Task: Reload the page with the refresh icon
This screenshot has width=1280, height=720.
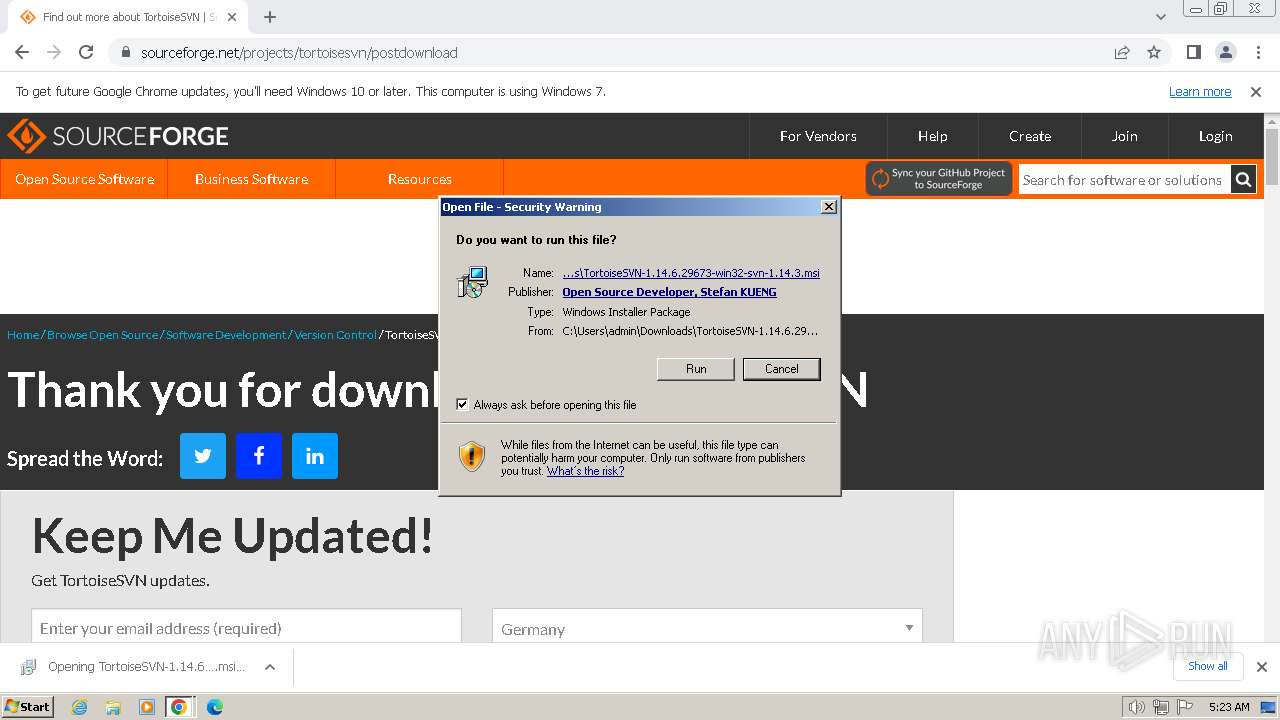Action: (x=86, y=52)
